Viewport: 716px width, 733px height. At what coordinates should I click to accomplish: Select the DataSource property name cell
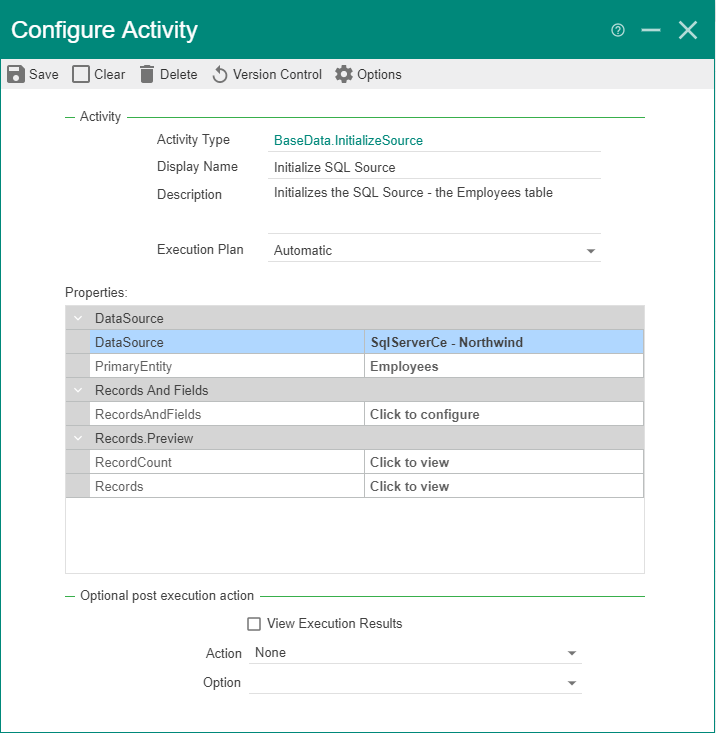pyautogui.click(x=227, y=342)
